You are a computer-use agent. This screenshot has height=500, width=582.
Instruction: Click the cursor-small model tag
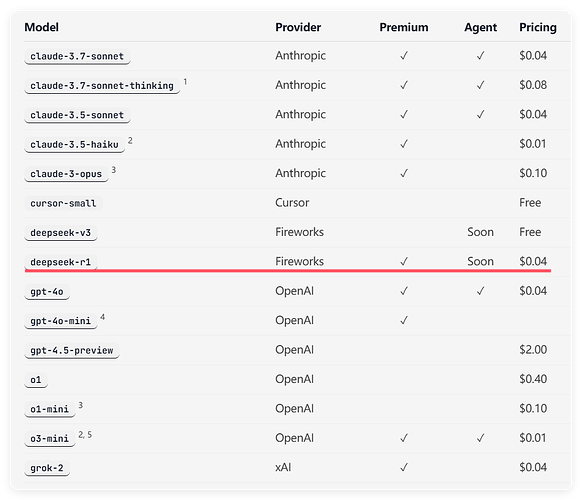click(x=63, y=203)
